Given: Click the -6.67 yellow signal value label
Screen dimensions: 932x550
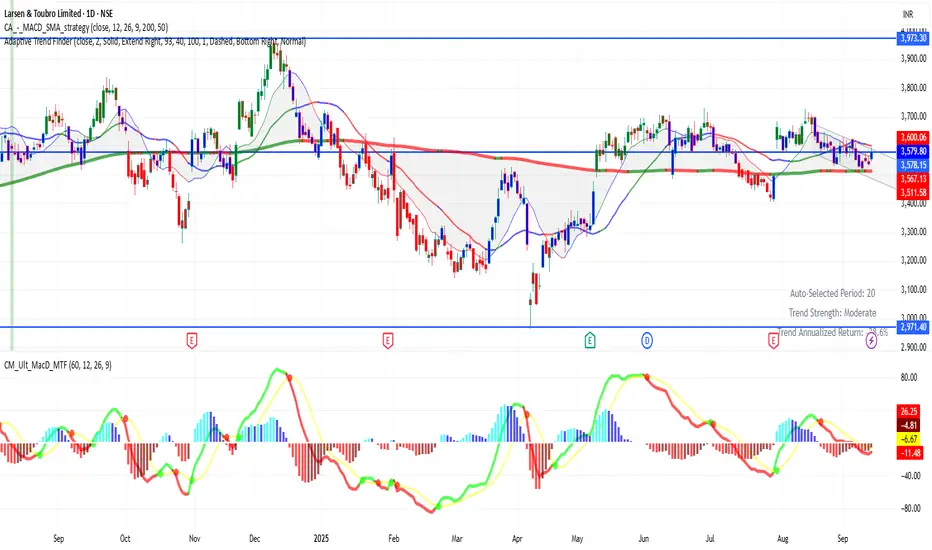Looking at the screenshot, I should [909, 439].
